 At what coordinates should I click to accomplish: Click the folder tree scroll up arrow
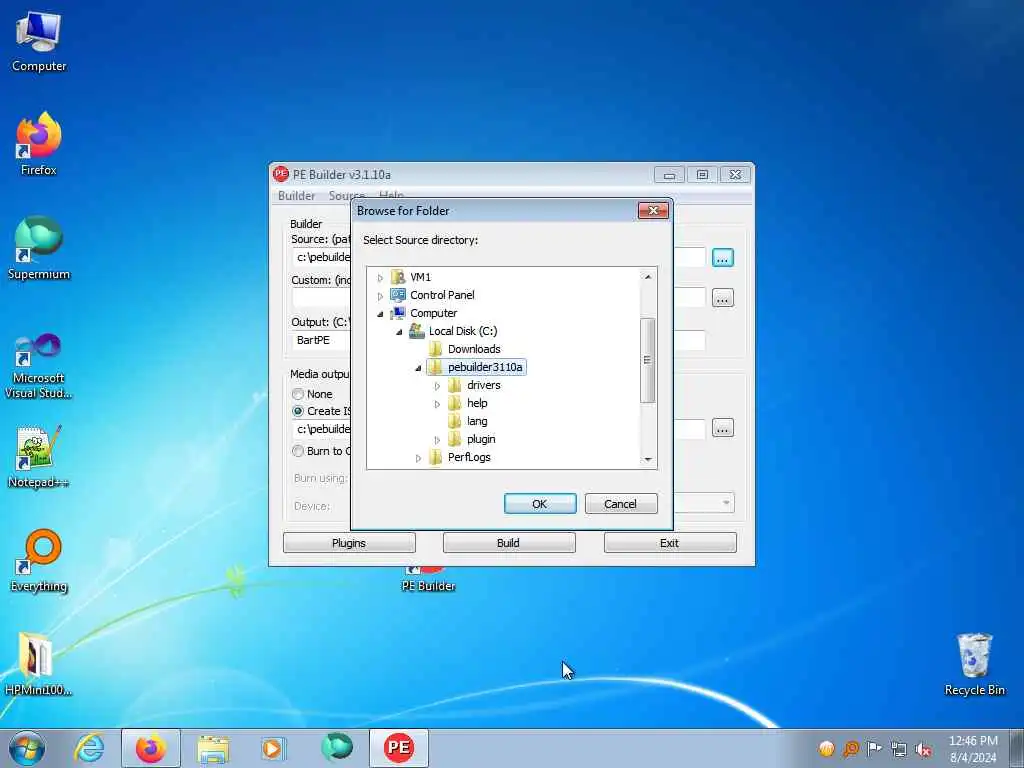[648, 277]
